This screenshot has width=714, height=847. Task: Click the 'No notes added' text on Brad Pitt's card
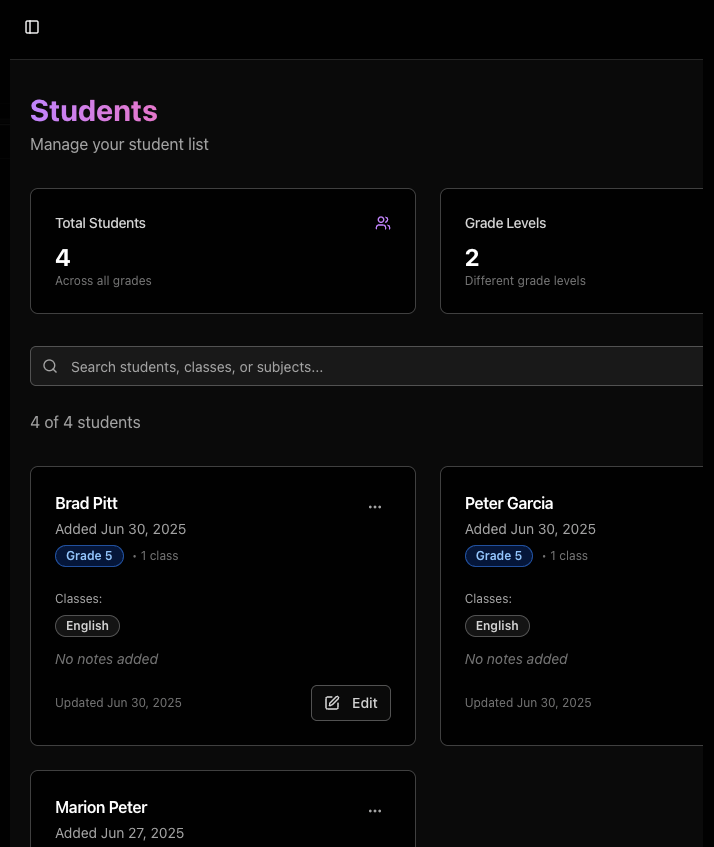107,659
